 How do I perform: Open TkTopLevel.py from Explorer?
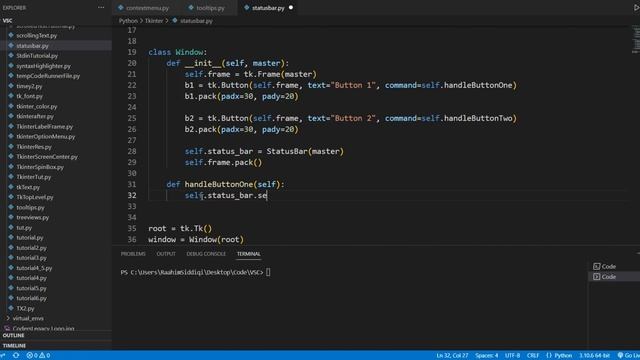(35, 197)
